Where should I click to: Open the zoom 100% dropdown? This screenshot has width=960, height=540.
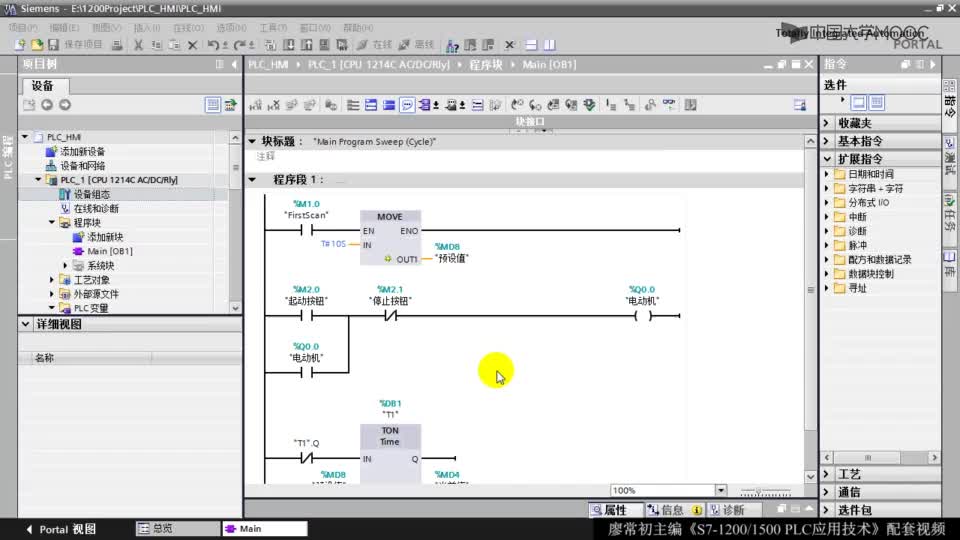[721, 490]
